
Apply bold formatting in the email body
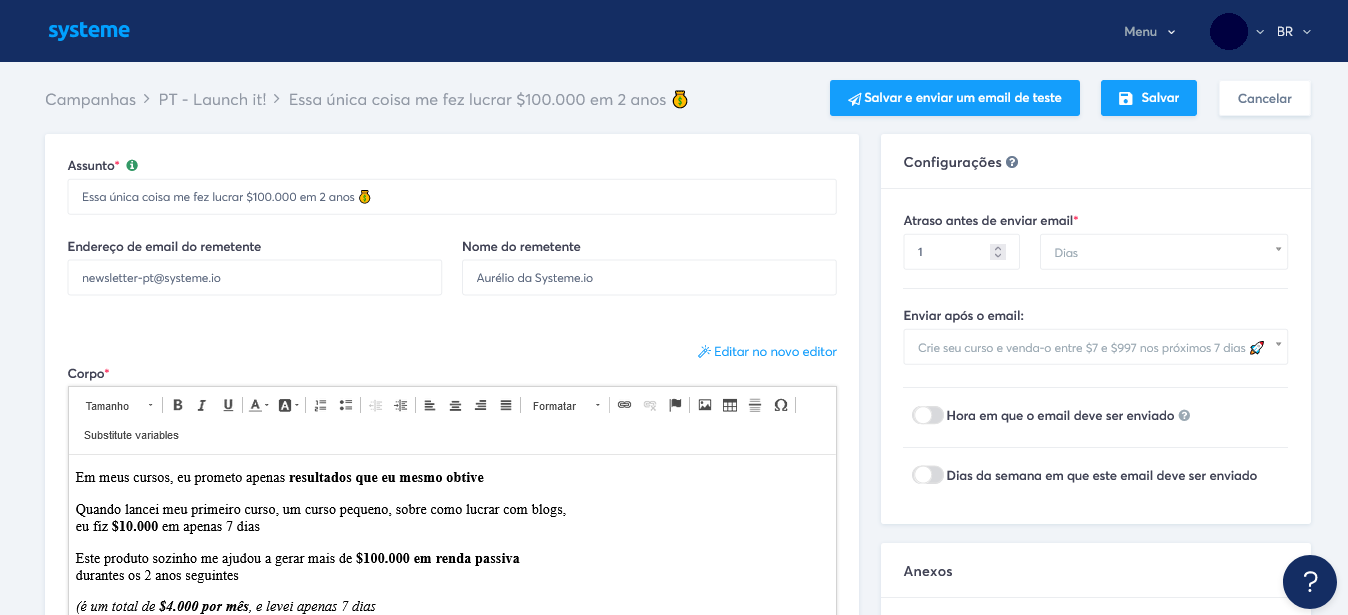point(177,405)
